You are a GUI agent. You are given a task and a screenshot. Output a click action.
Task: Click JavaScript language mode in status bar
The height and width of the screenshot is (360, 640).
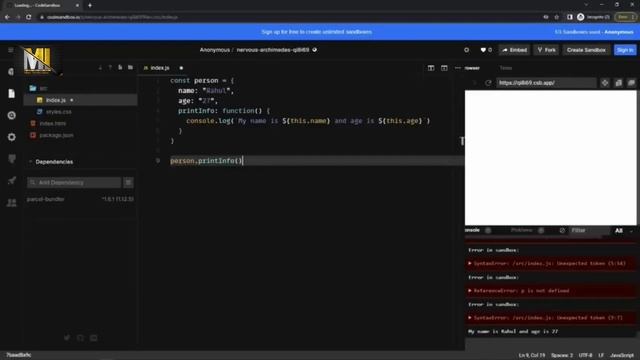pos(622,356)
